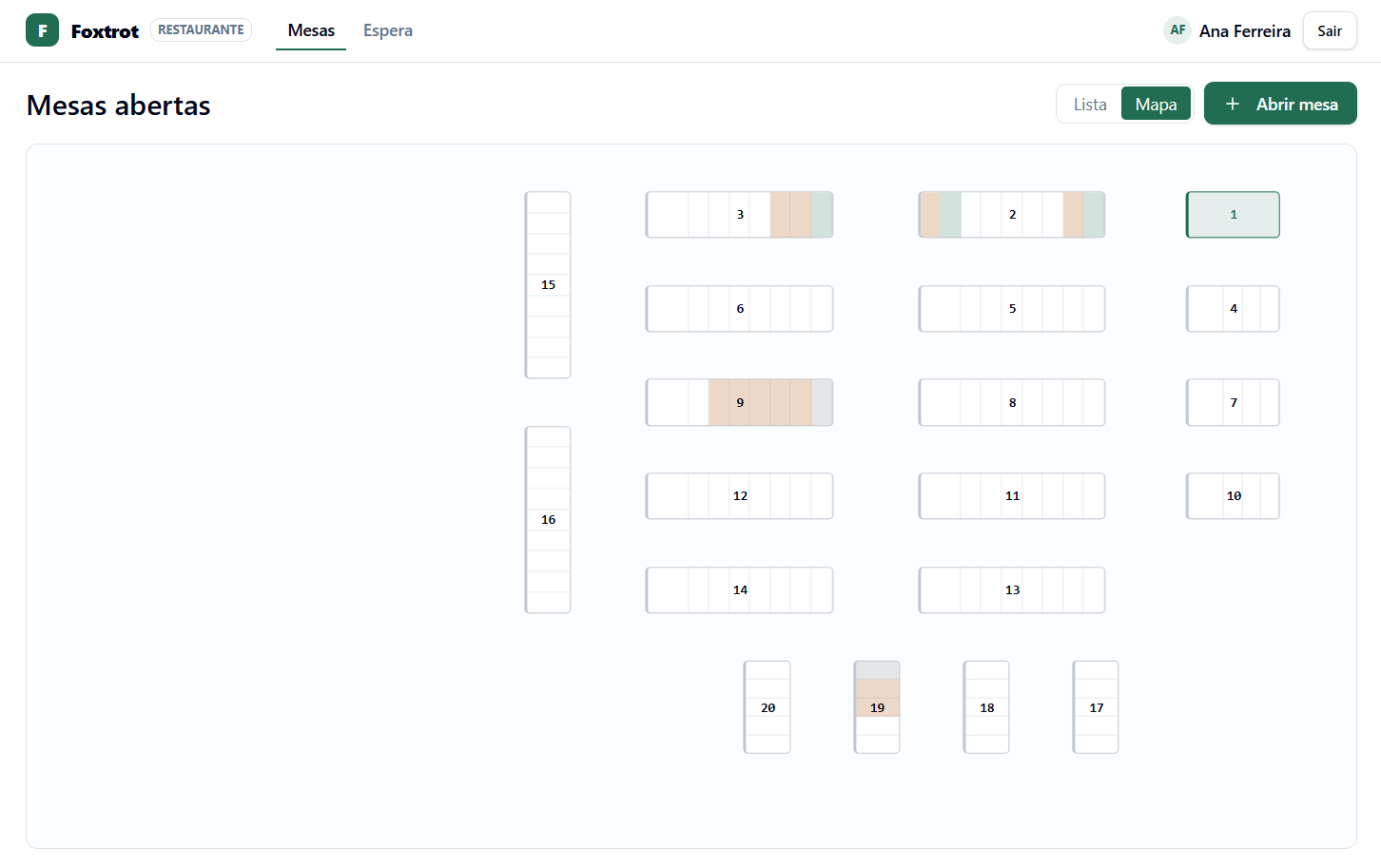The image size is (1381, 868).
Task: Select table 3 on the map
Action: point(740,215)
